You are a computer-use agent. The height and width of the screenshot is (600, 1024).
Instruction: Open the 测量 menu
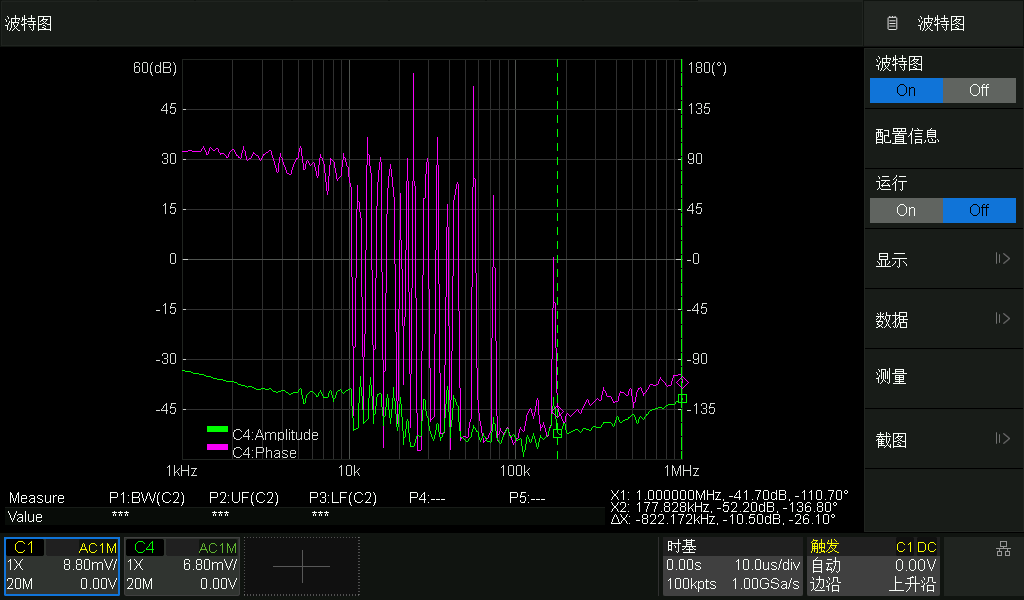pos(944,377)
